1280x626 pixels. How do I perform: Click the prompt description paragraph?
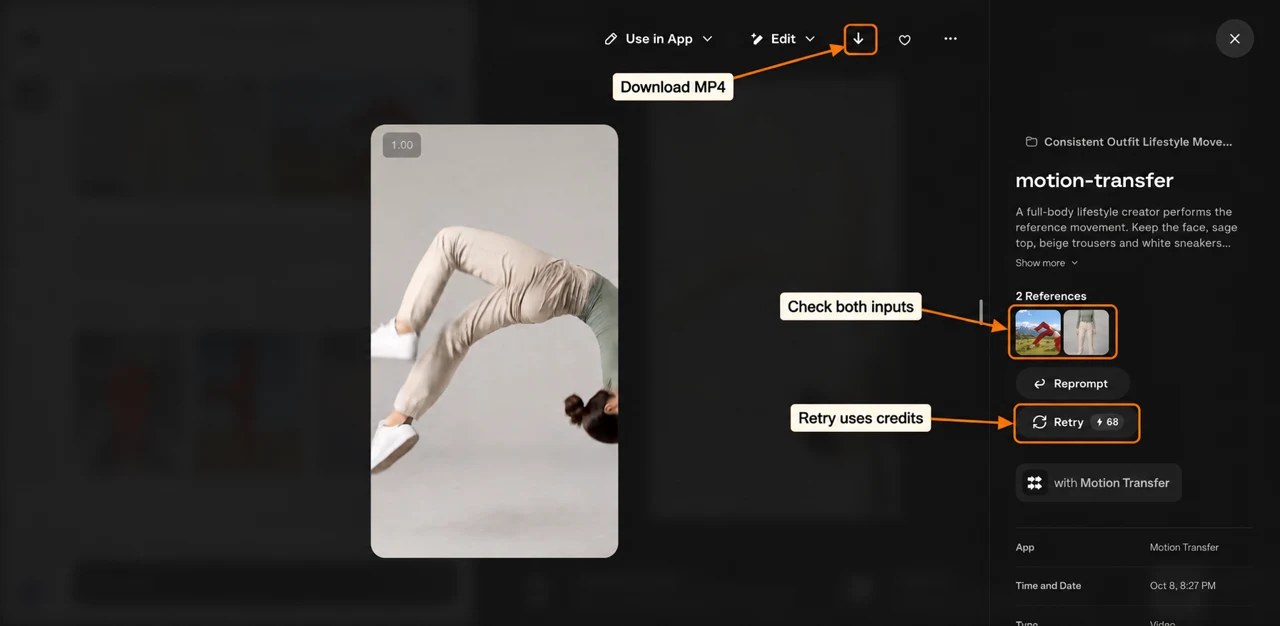click(x=1125, y=228)
